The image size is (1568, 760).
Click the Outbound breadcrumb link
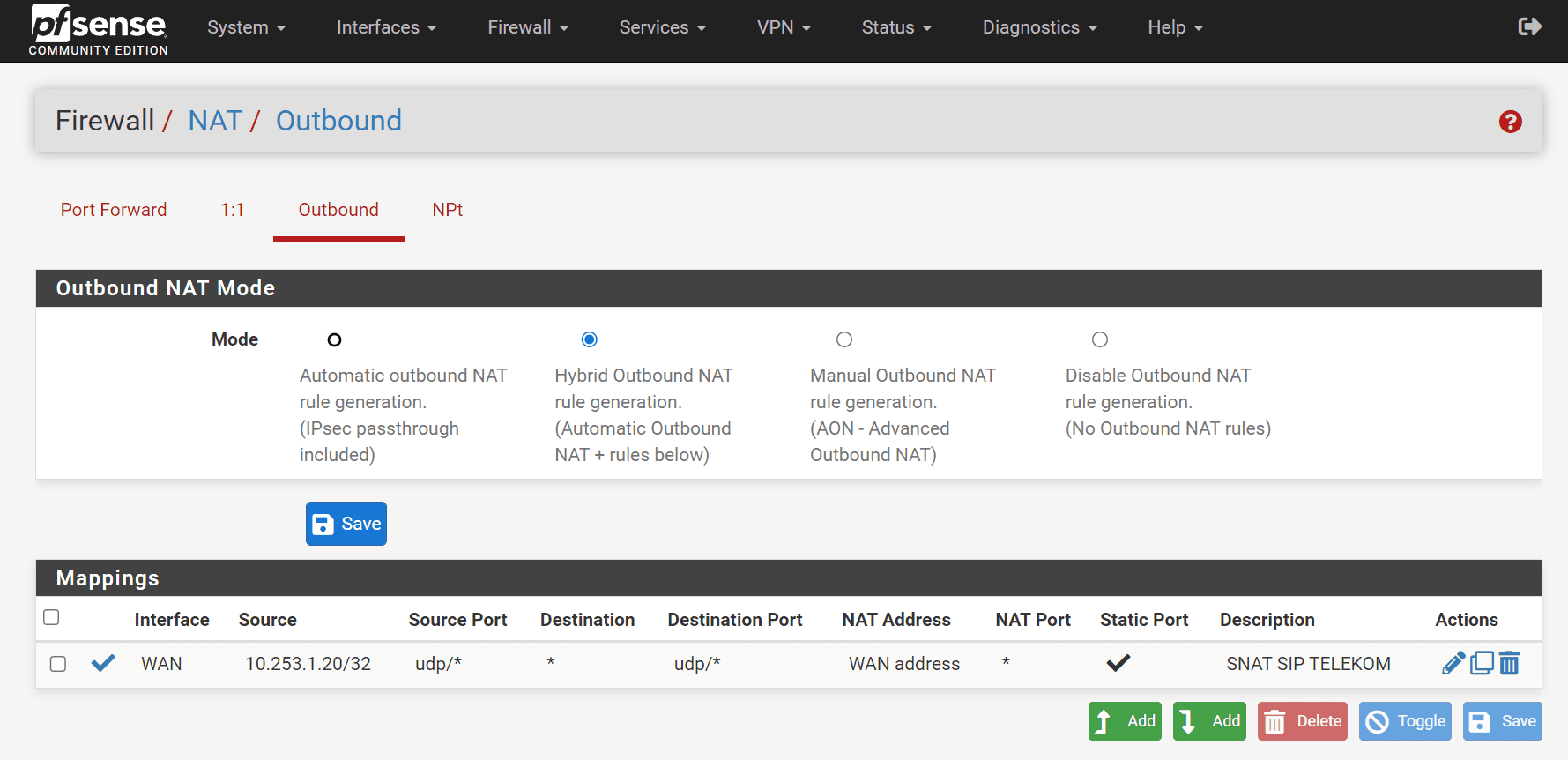click(338, 121)
